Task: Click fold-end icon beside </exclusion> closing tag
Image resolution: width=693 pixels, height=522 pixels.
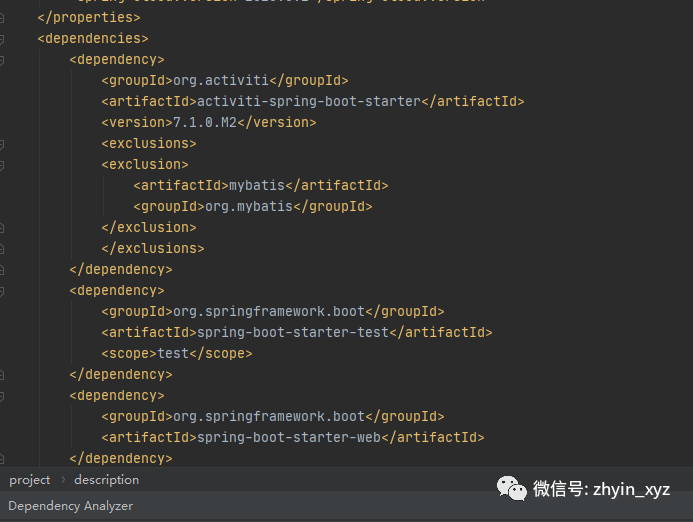Action: click(2, 228)
